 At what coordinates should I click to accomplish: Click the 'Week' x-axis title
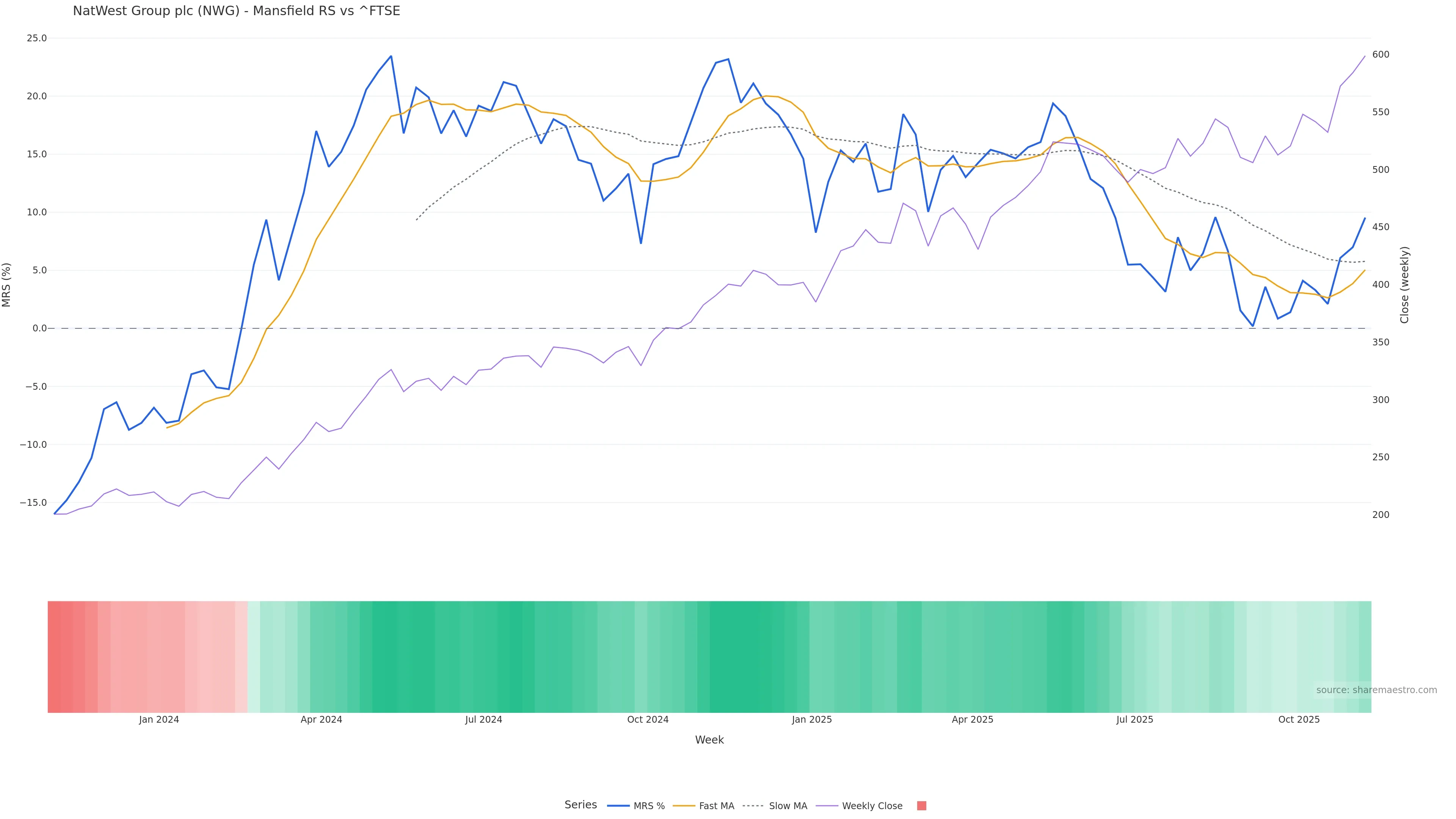(x=709, y=740)
